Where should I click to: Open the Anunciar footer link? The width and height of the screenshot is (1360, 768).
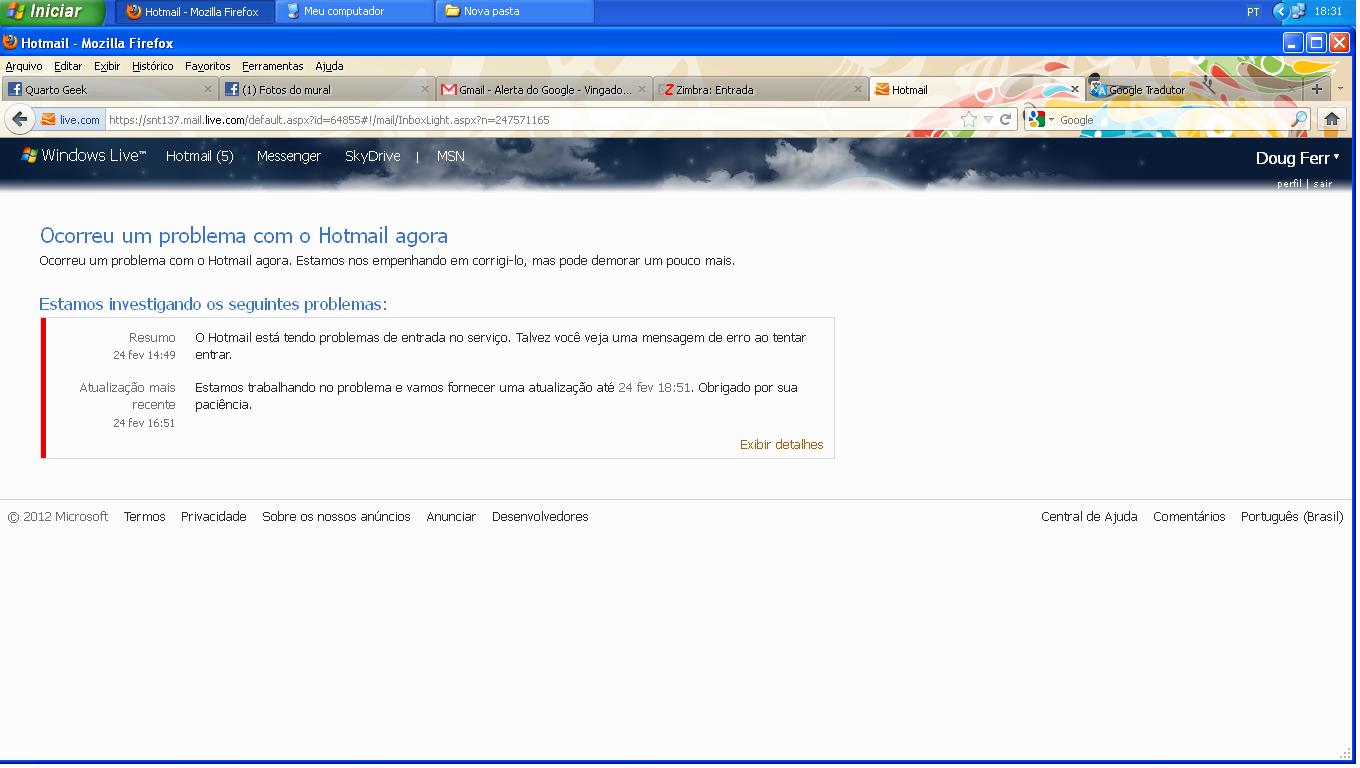tap(451, 517)
